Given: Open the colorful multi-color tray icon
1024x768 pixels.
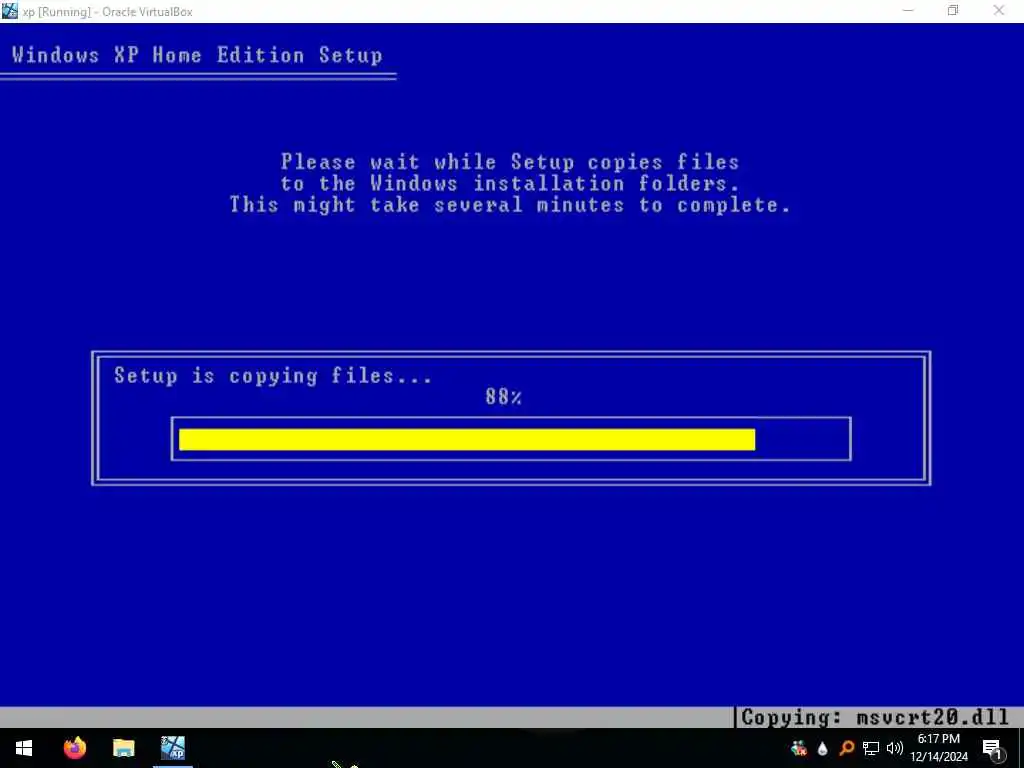Looking at the screenshot, I should click(798, 748).
